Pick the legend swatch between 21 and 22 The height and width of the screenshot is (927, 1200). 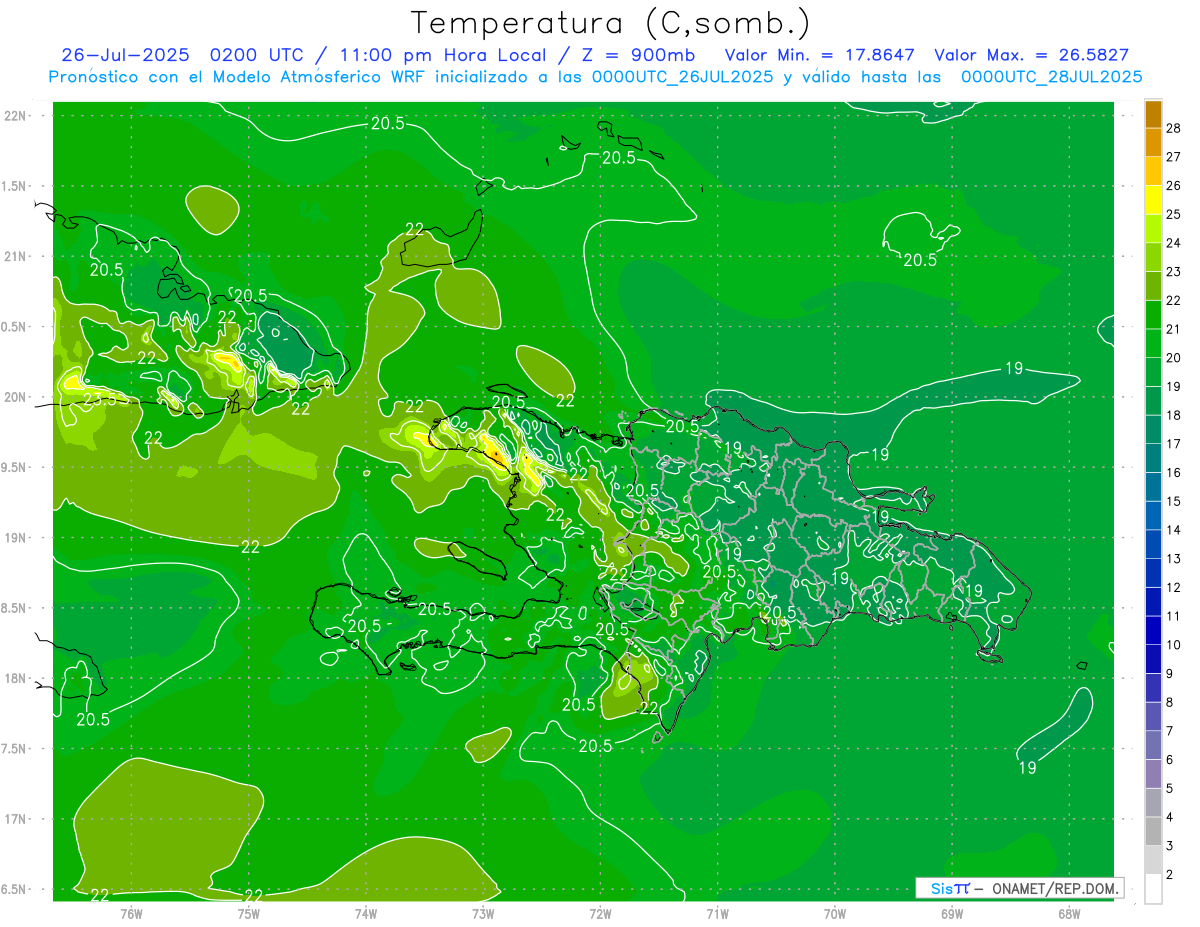coord(1153,314)
